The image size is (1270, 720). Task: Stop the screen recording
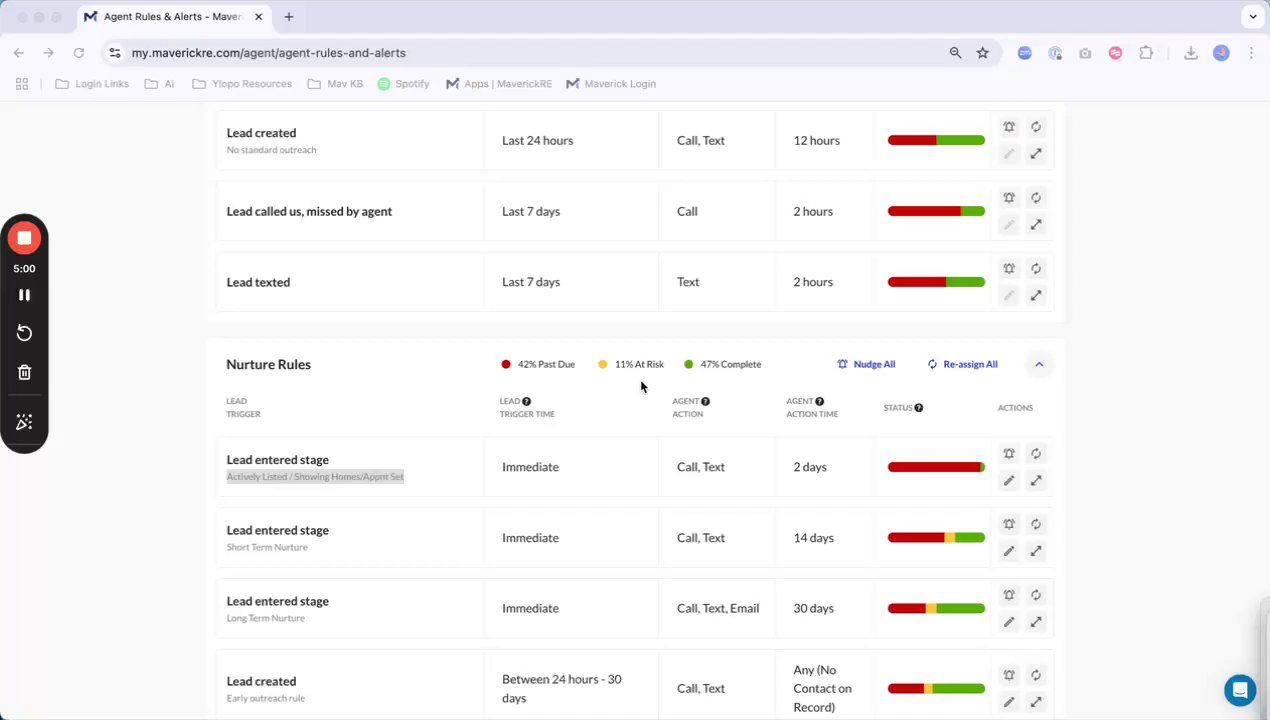coord(24,238)
